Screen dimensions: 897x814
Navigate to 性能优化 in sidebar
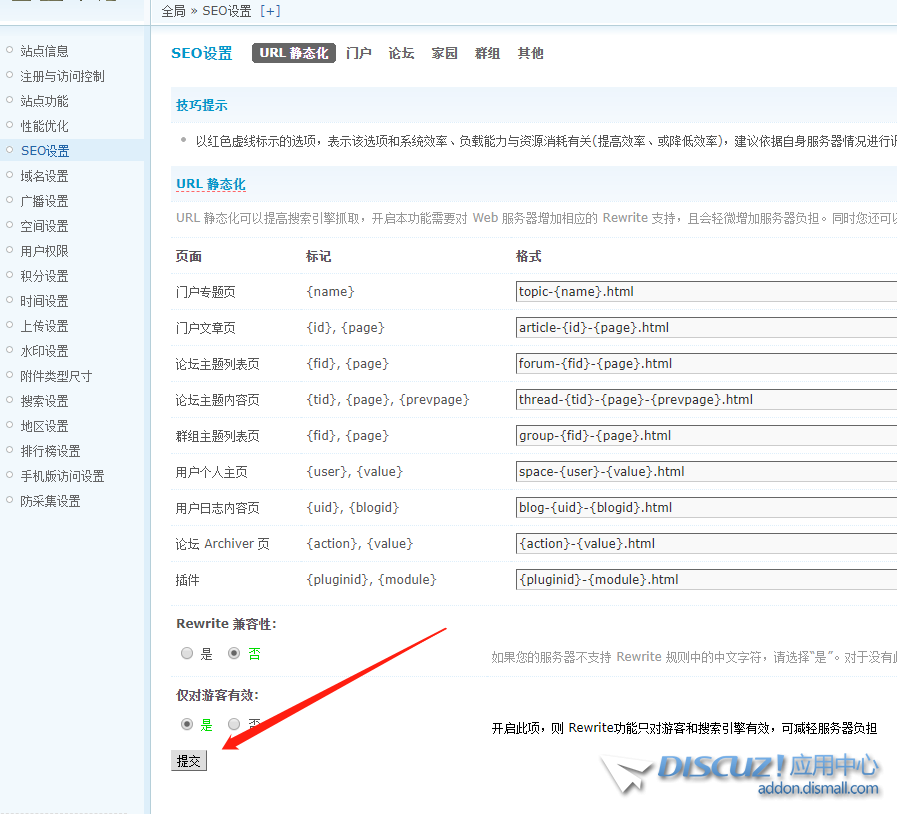click(x=45, y=126)
